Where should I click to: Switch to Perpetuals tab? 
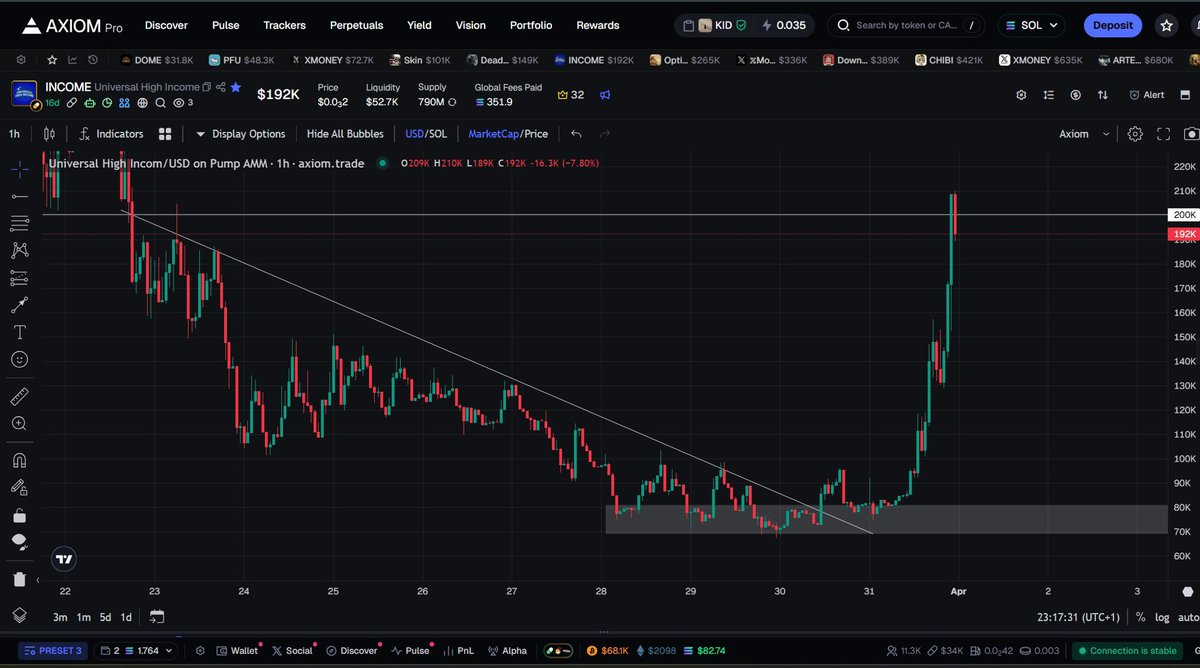pos(357,25)
